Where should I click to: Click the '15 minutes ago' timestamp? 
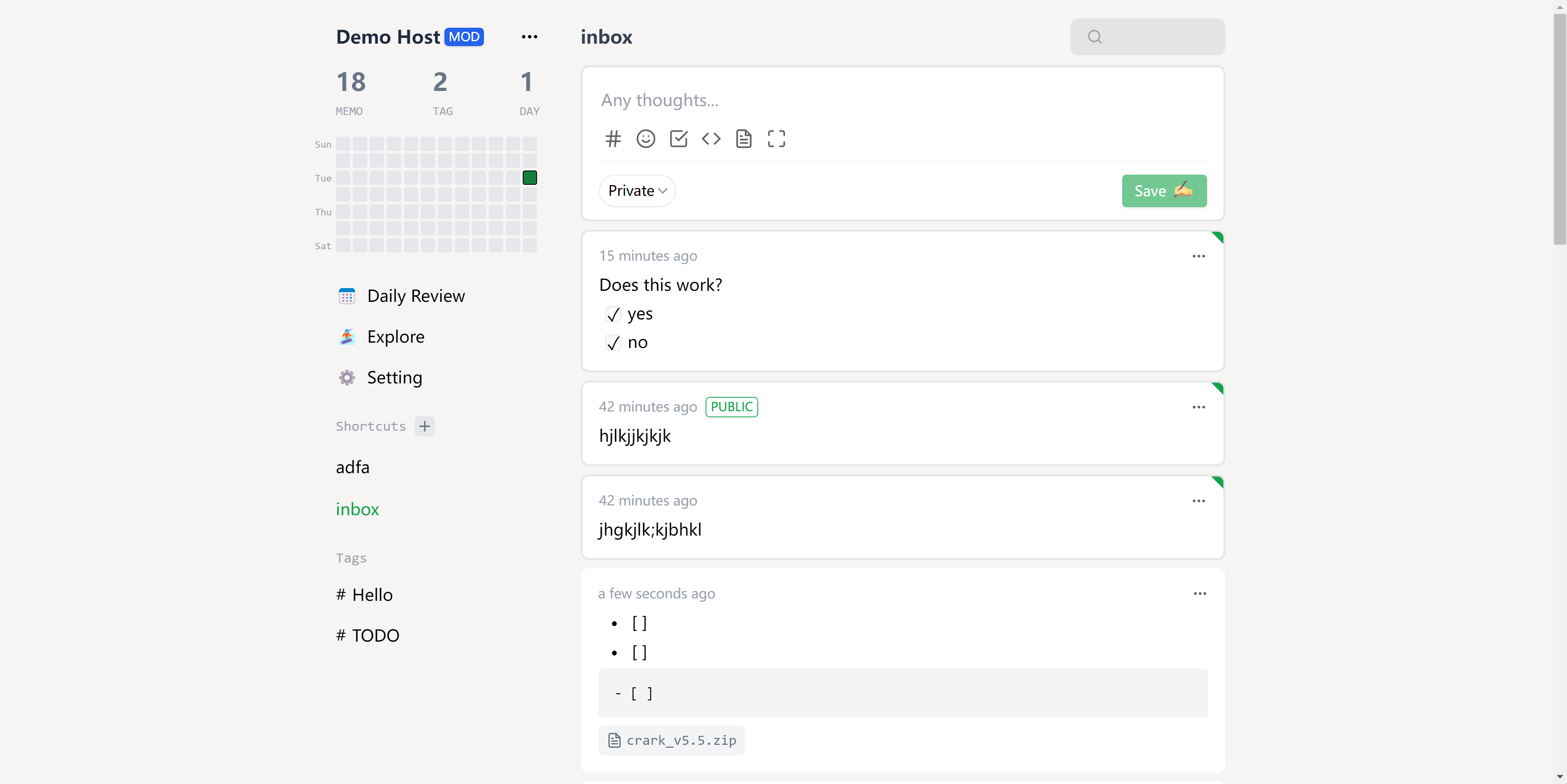coord(648,256)
